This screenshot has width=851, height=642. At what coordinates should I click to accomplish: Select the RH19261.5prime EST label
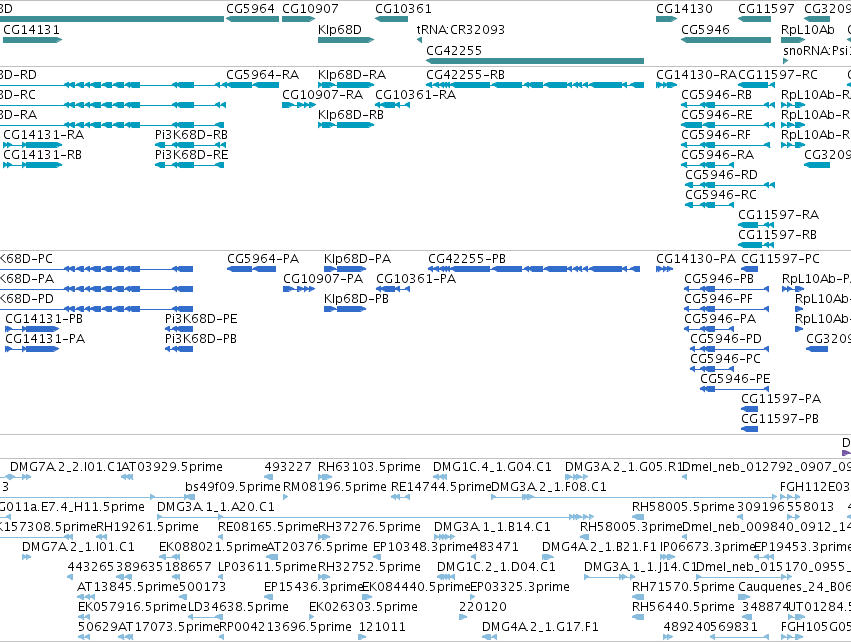coord(147,527)
